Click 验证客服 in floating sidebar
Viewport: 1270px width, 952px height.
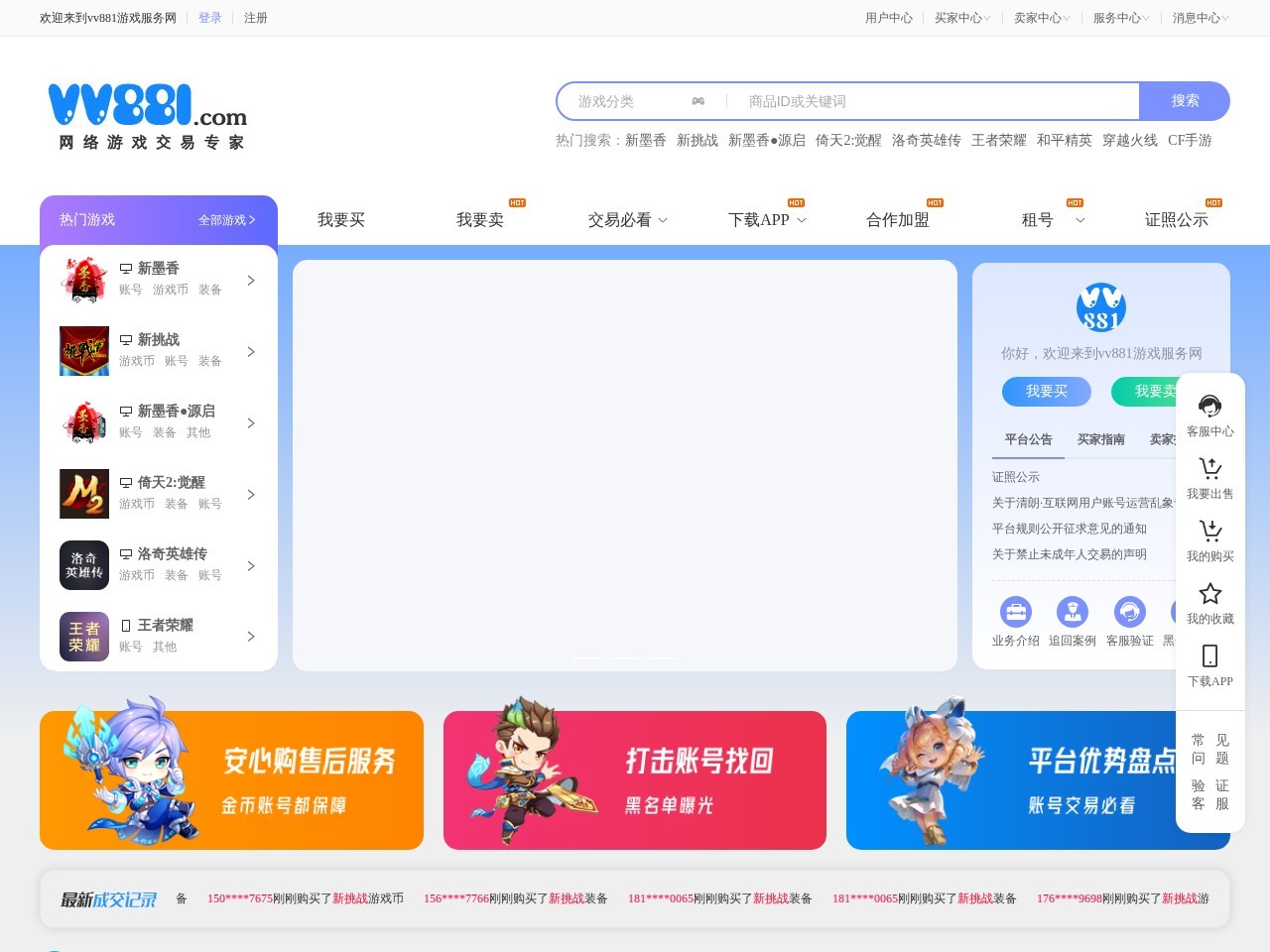tap(1210, 794)
